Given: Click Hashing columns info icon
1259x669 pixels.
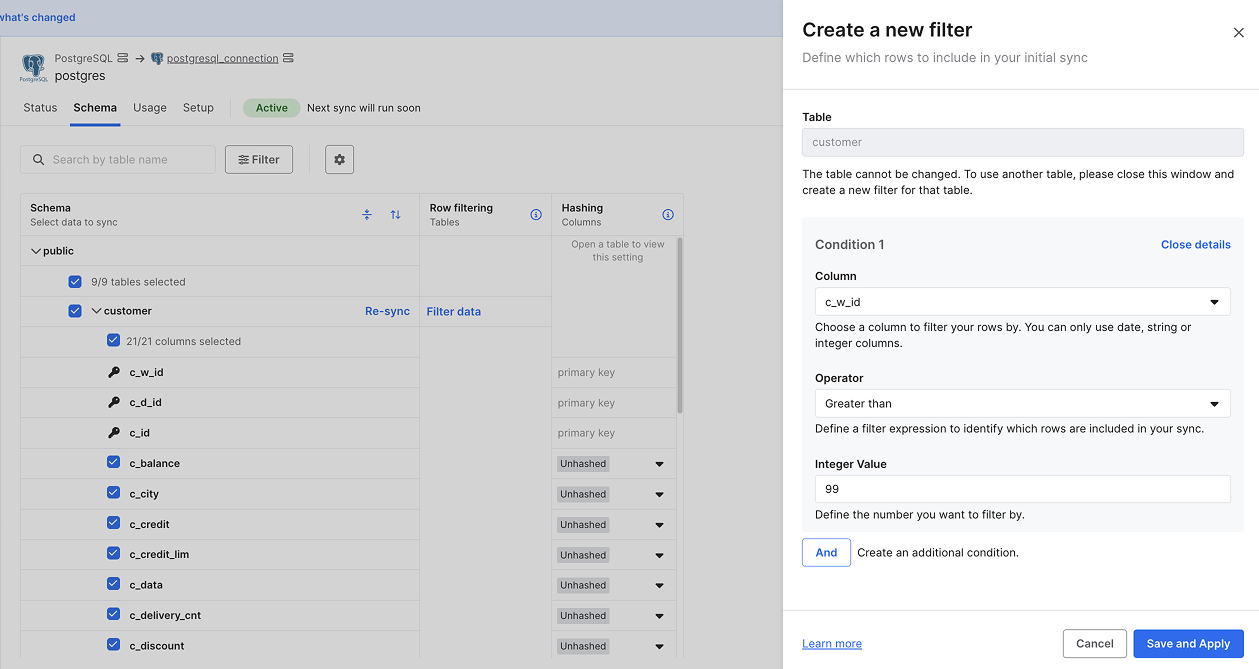Looking at the screenshot, I should 668,215.
